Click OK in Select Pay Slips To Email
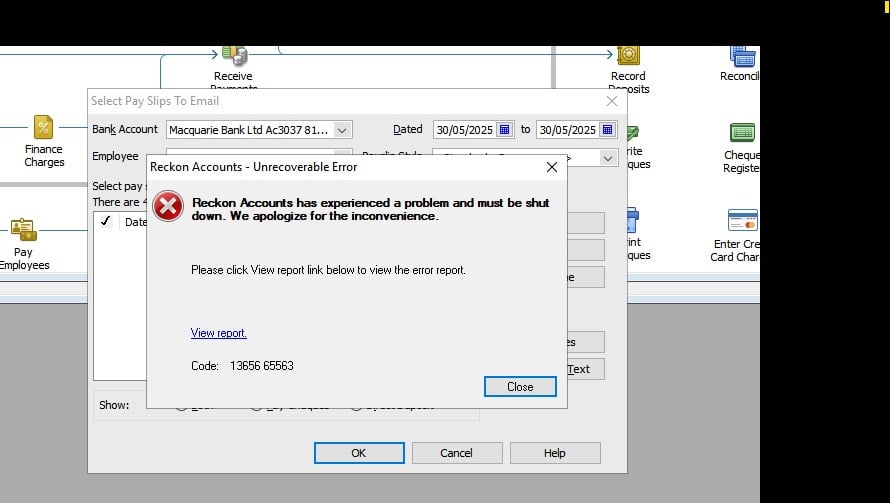The height and width of the screenshot is (503, 890). (359, 453)
